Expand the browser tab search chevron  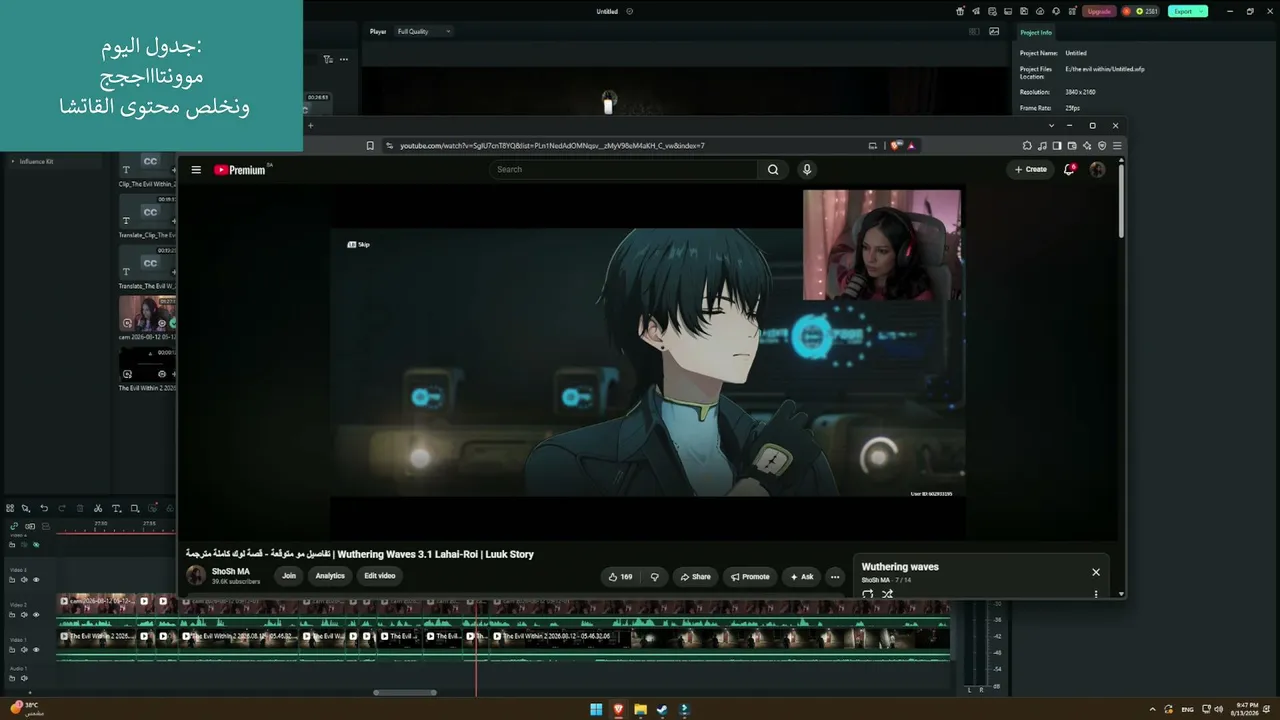[1051, 126]
